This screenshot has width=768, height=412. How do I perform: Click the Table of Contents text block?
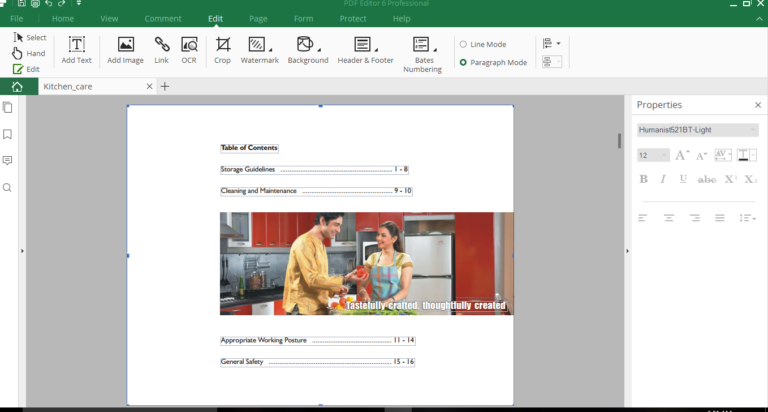[249, 148]
